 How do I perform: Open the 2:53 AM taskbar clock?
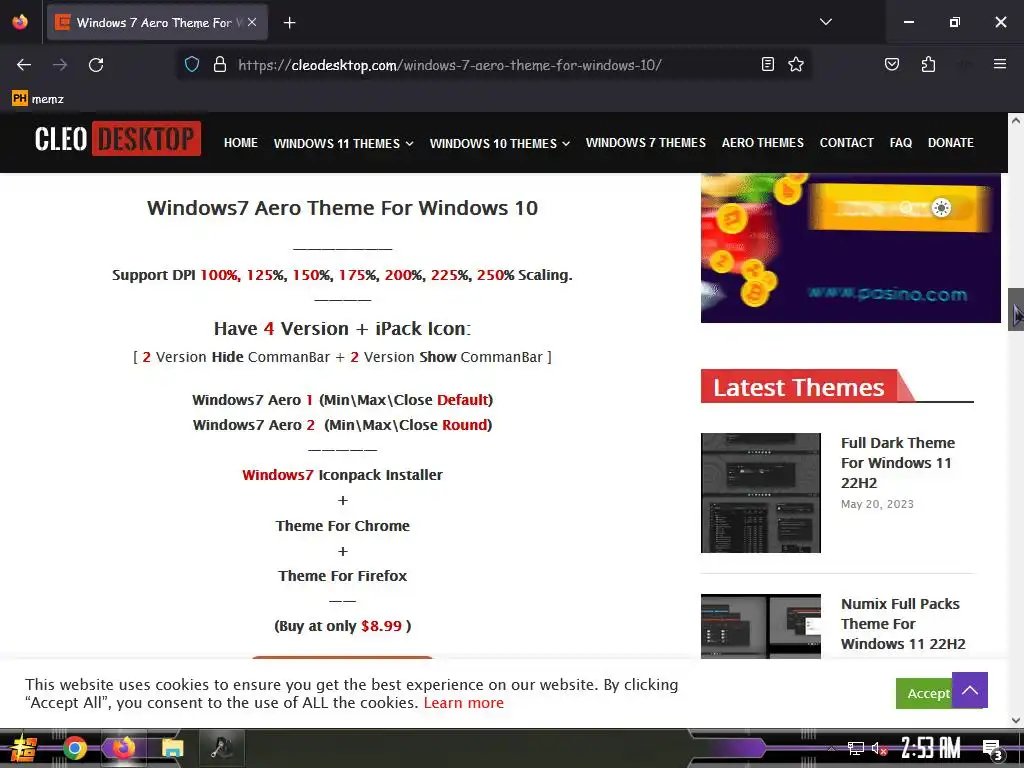tap(931, 748)
